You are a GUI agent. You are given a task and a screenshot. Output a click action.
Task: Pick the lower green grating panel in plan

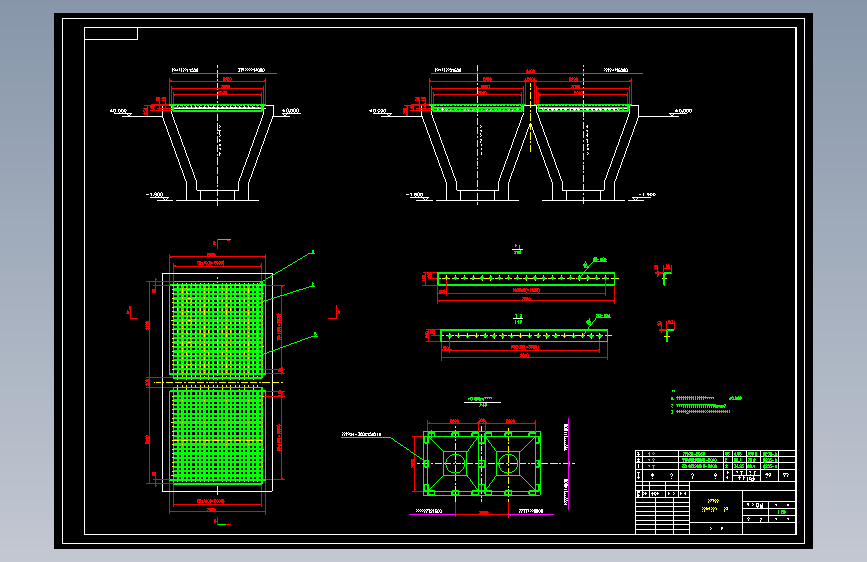[218, 435]
